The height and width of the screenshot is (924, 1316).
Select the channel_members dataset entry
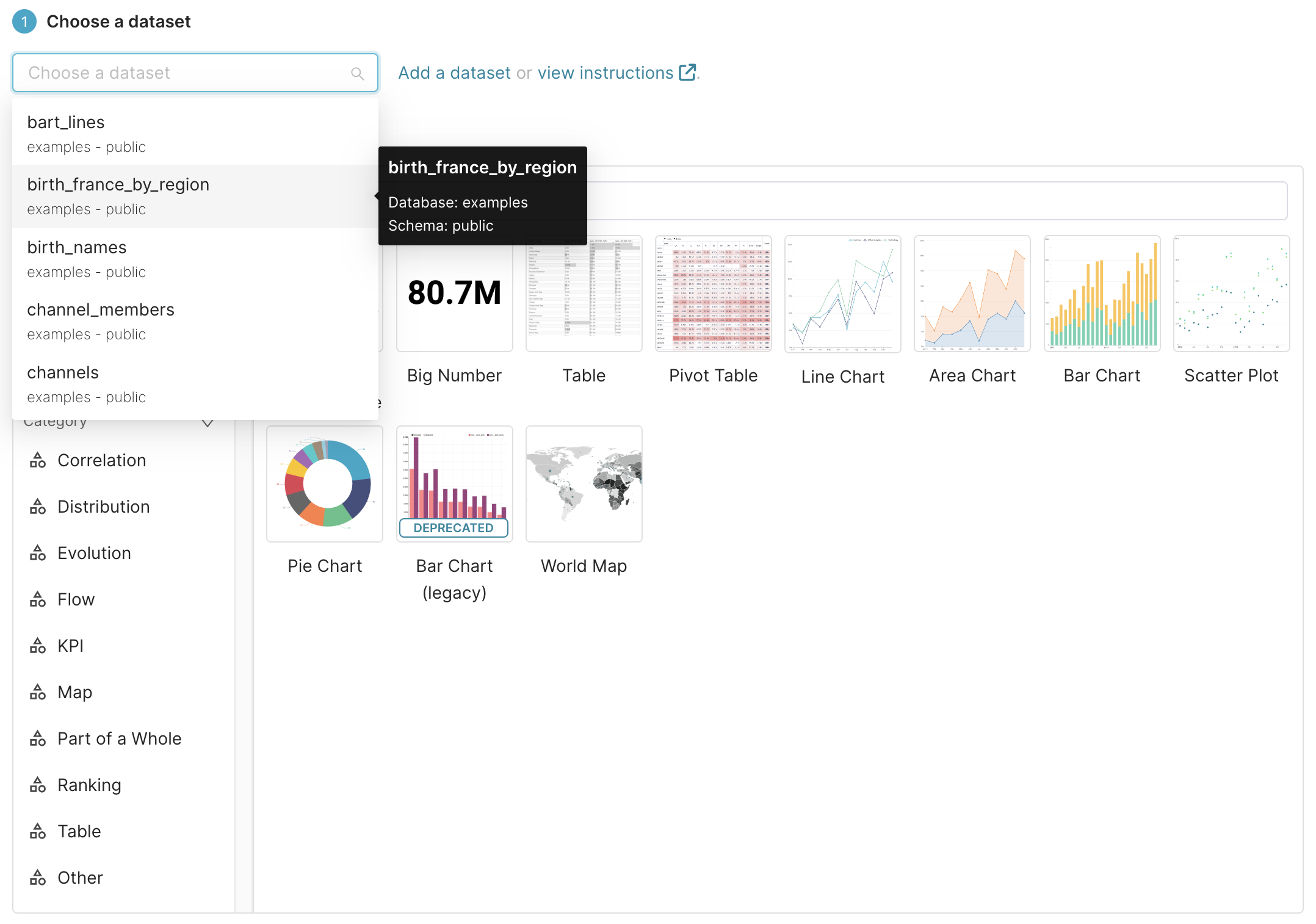click(x=101, y=309)
